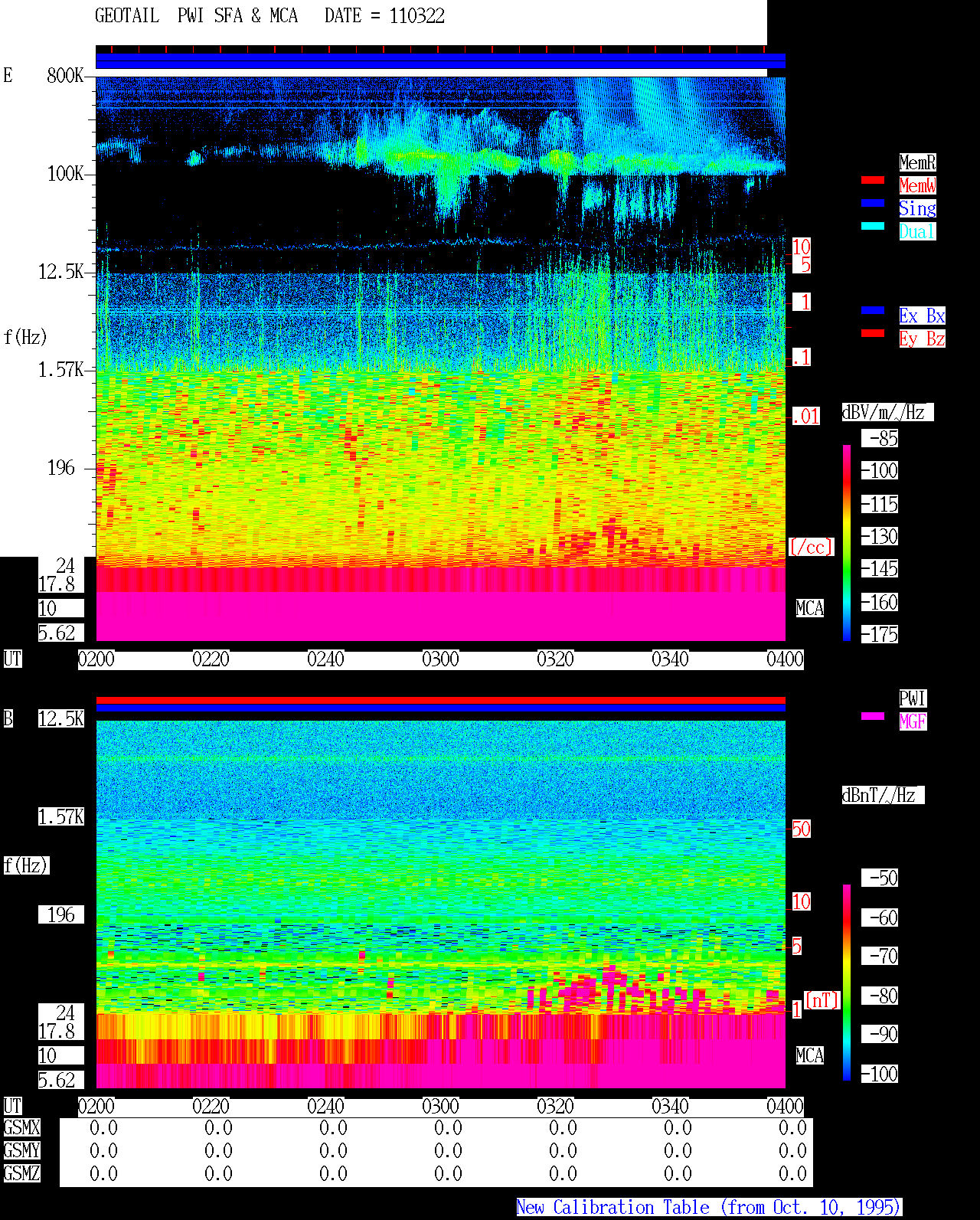Click the MGF legend label

913,721
